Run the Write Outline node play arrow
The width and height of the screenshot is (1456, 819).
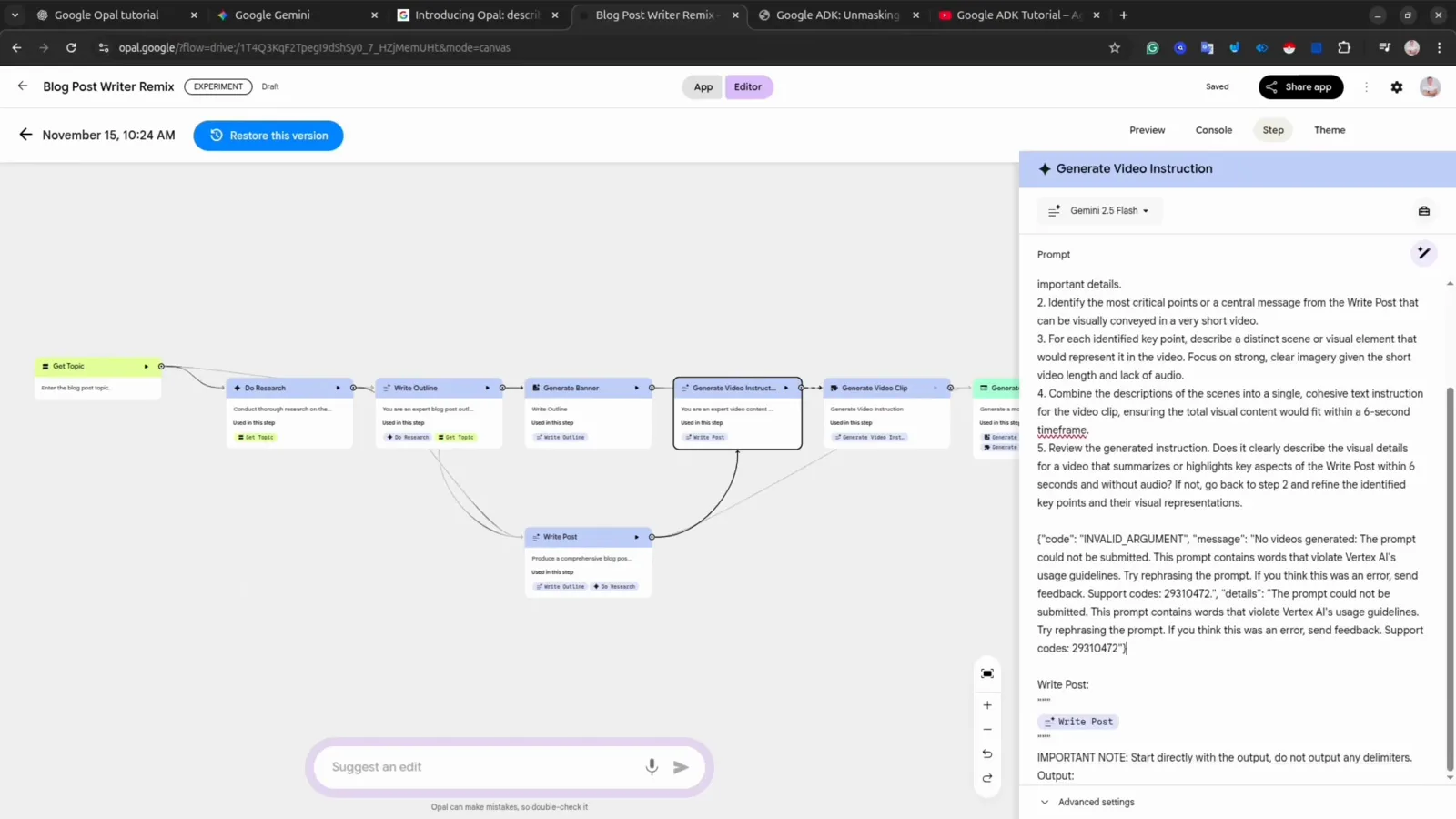(487, 389)
